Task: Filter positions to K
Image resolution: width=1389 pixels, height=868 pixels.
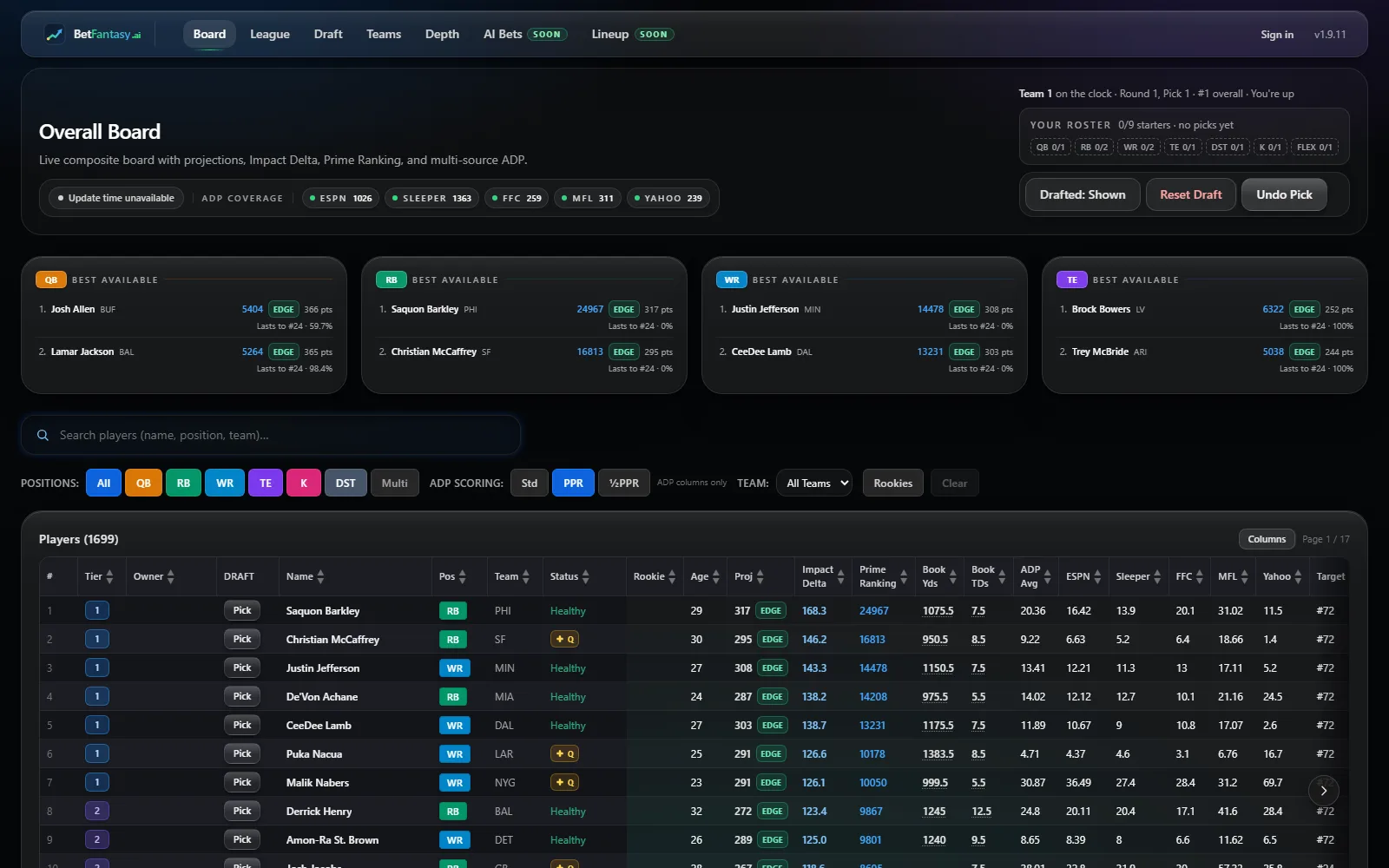Action: [304, 483]
